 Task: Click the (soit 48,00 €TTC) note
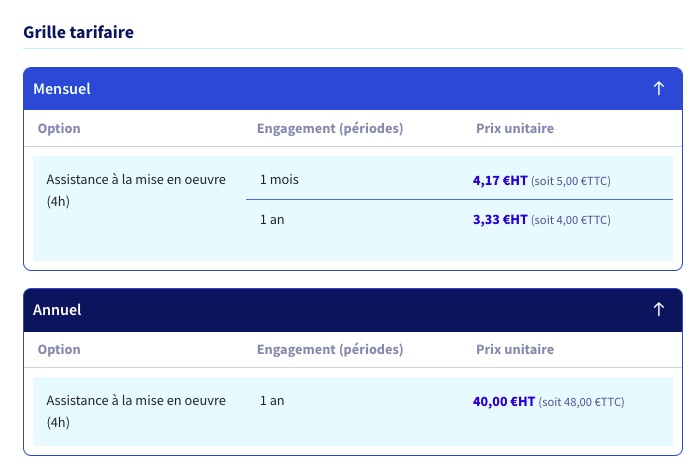(x=581, y=402)
